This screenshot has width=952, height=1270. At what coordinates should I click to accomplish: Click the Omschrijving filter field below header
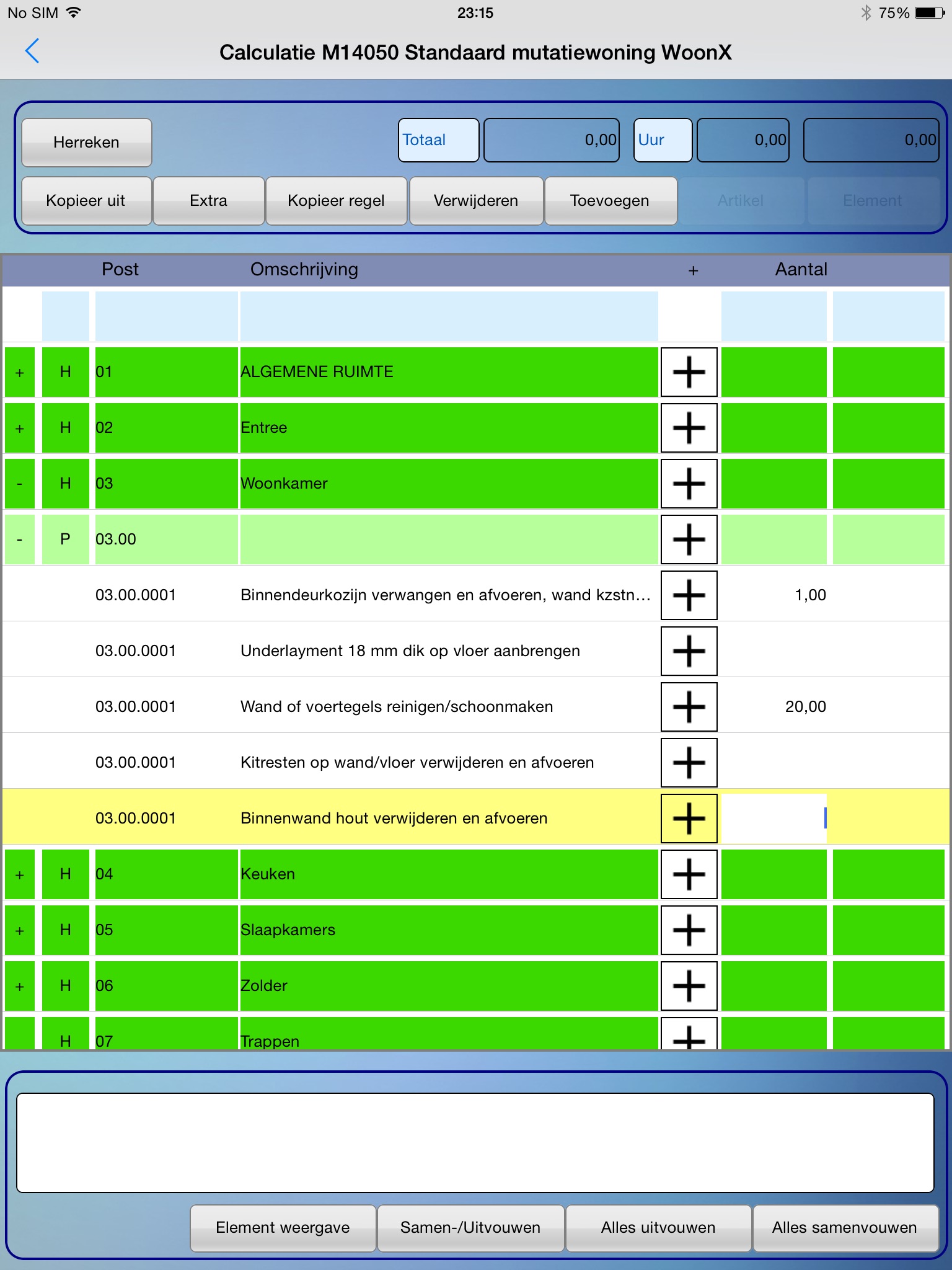[x=449, y=316]
